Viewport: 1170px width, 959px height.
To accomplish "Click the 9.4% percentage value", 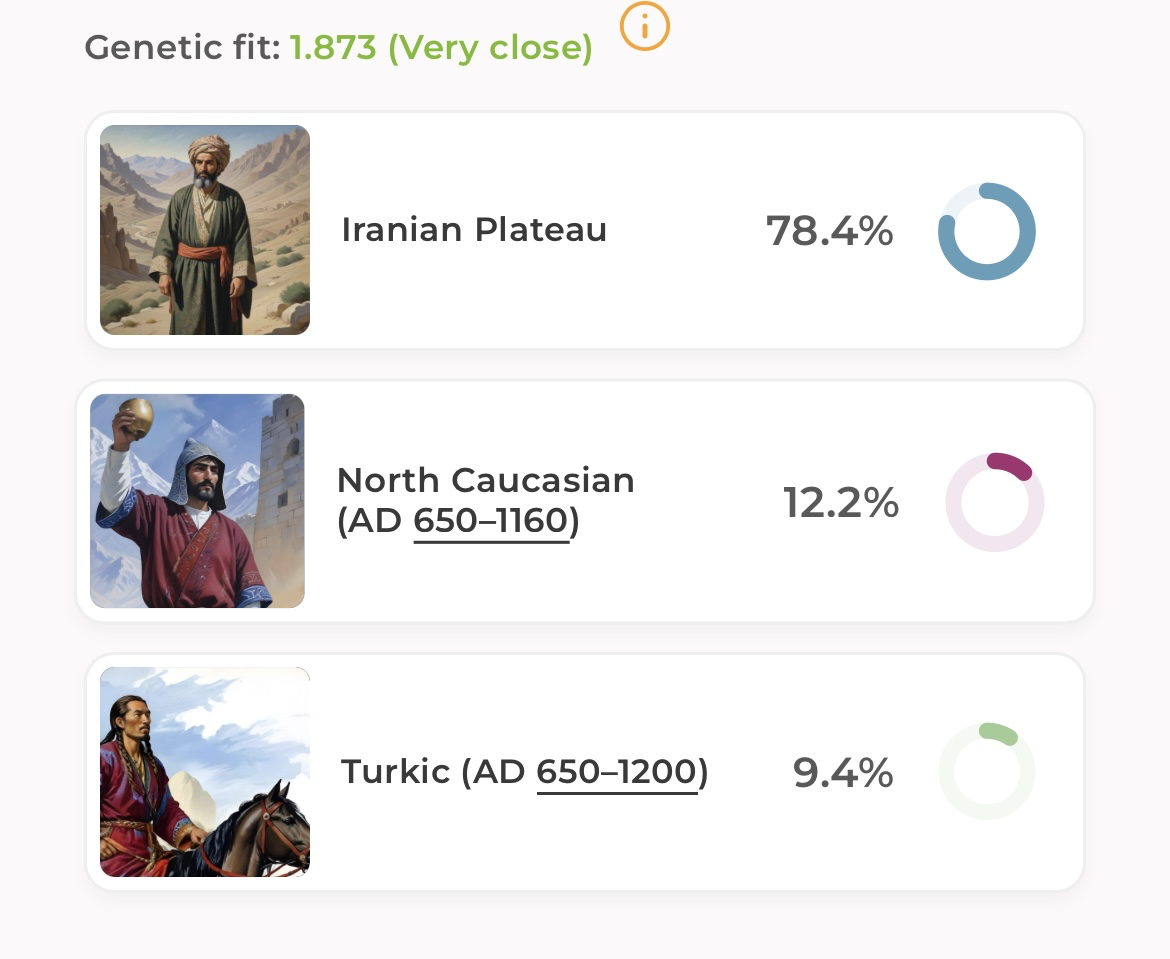I will click(842, 773).
